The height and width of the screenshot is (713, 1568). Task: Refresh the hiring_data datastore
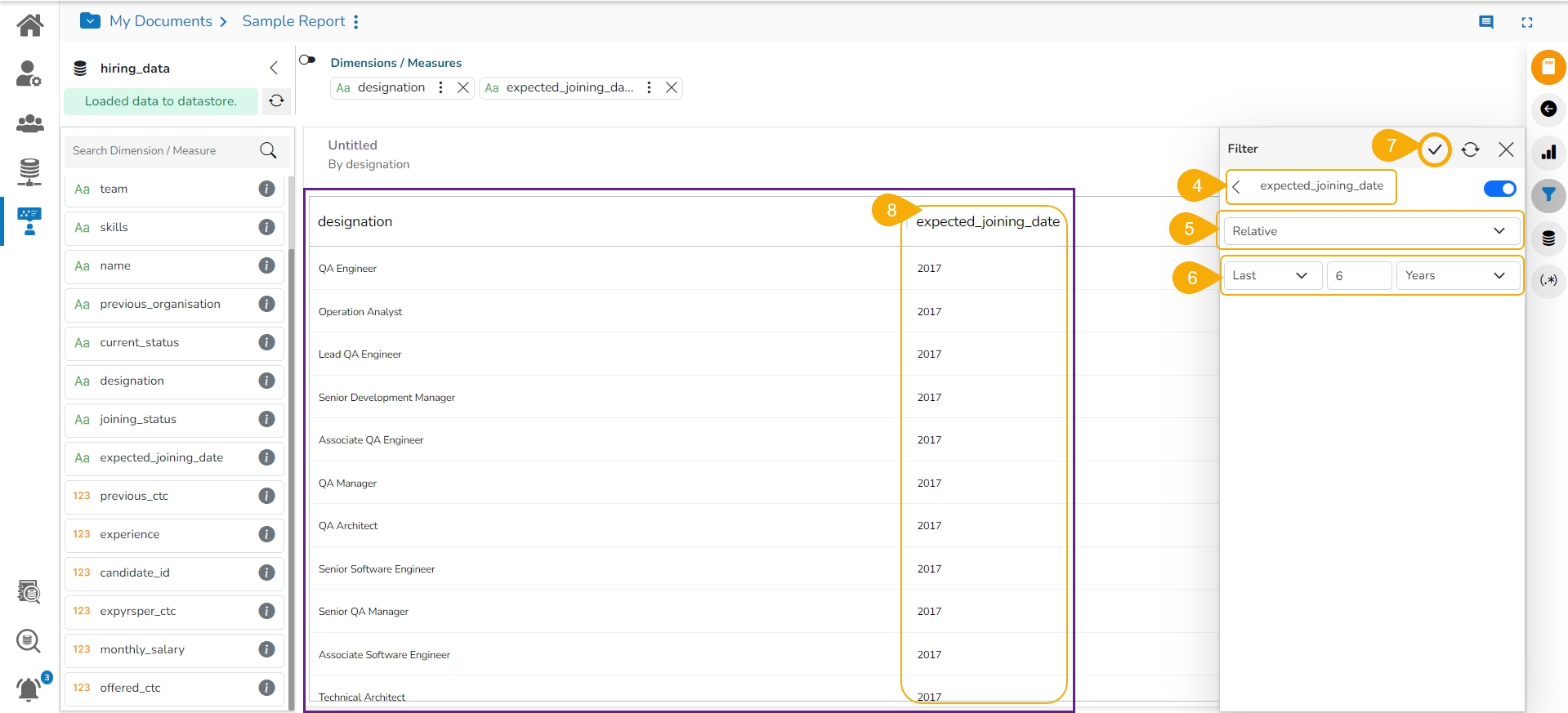click(277, 100)
